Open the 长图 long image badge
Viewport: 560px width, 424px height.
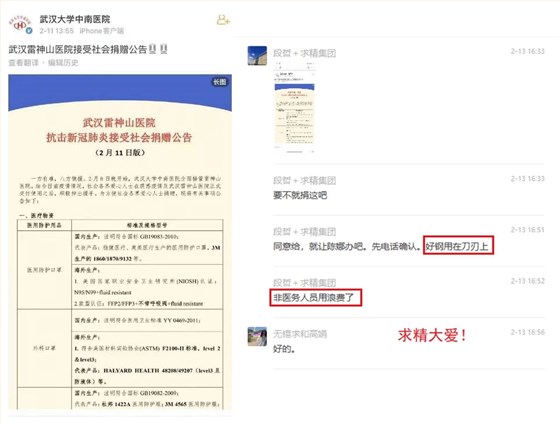(x=220, y=82)
